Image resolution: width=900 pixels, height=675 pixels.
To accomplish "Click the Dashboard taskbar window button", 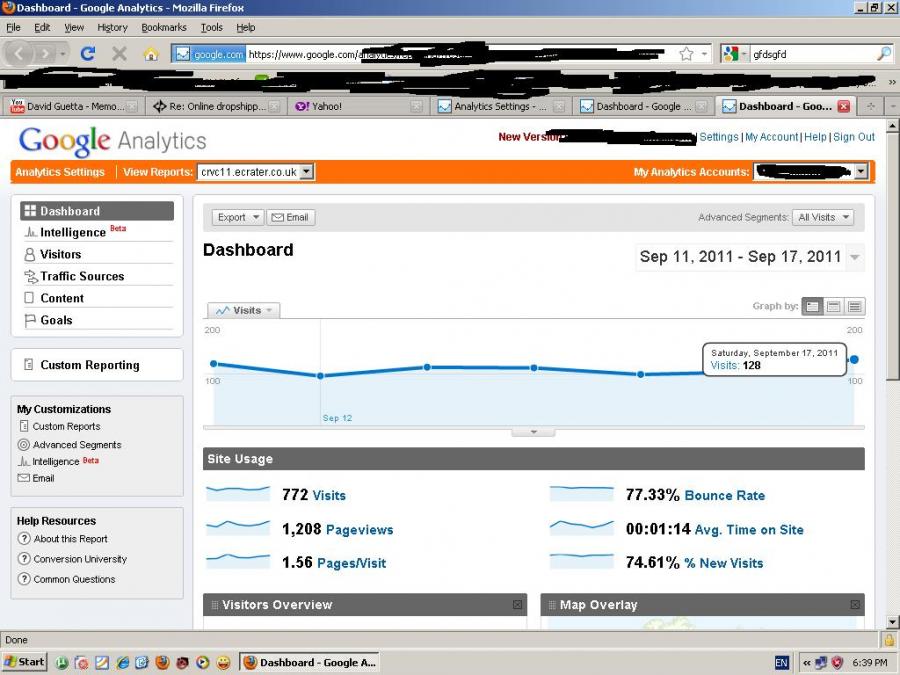I will 311,662.
